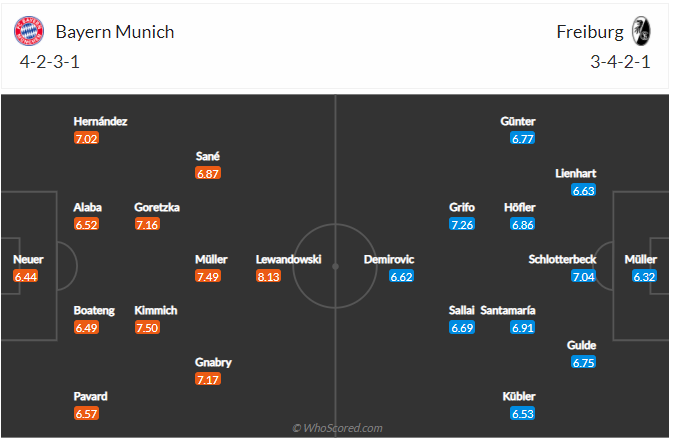Select the Günter player name
The height and width of the screenshot is (438, 675).
(x=518, y=121)
